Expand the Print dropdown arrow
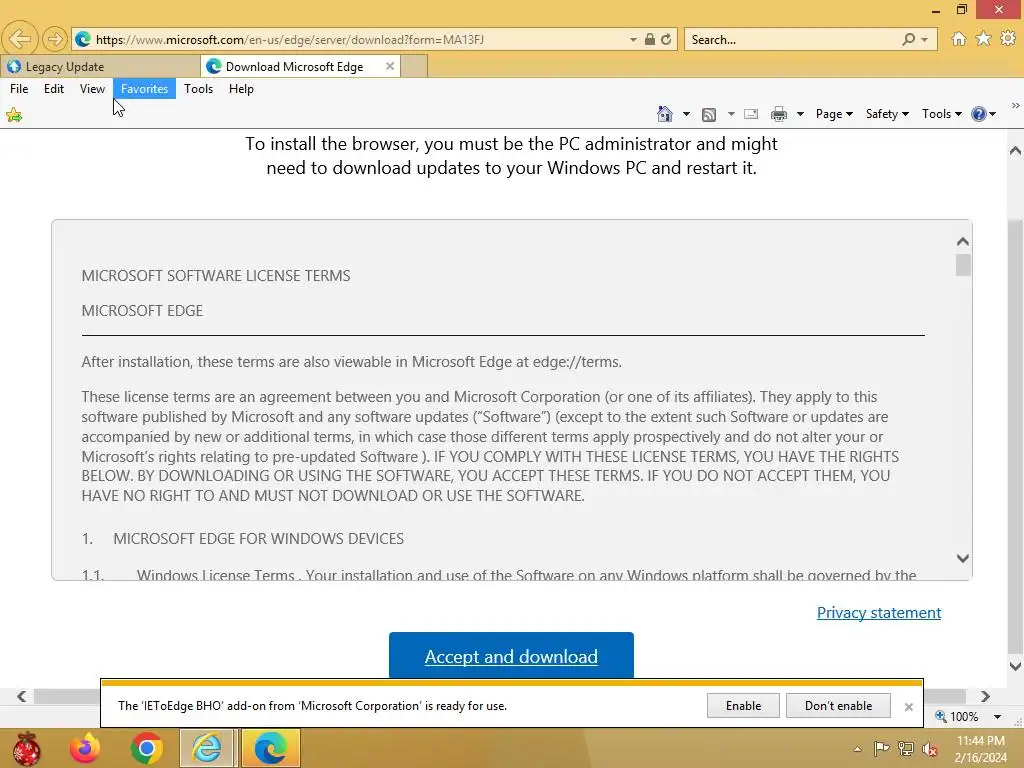This screenshot has height=768, width=1024. (x=800, y=114)
